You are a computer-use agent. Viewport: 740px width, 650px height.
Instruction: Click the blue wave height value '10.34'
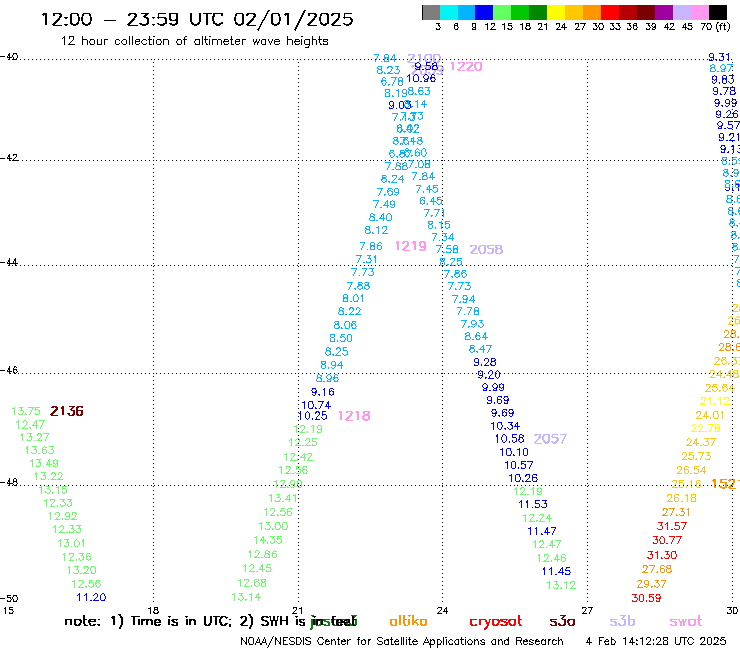[x=505, y=426]
